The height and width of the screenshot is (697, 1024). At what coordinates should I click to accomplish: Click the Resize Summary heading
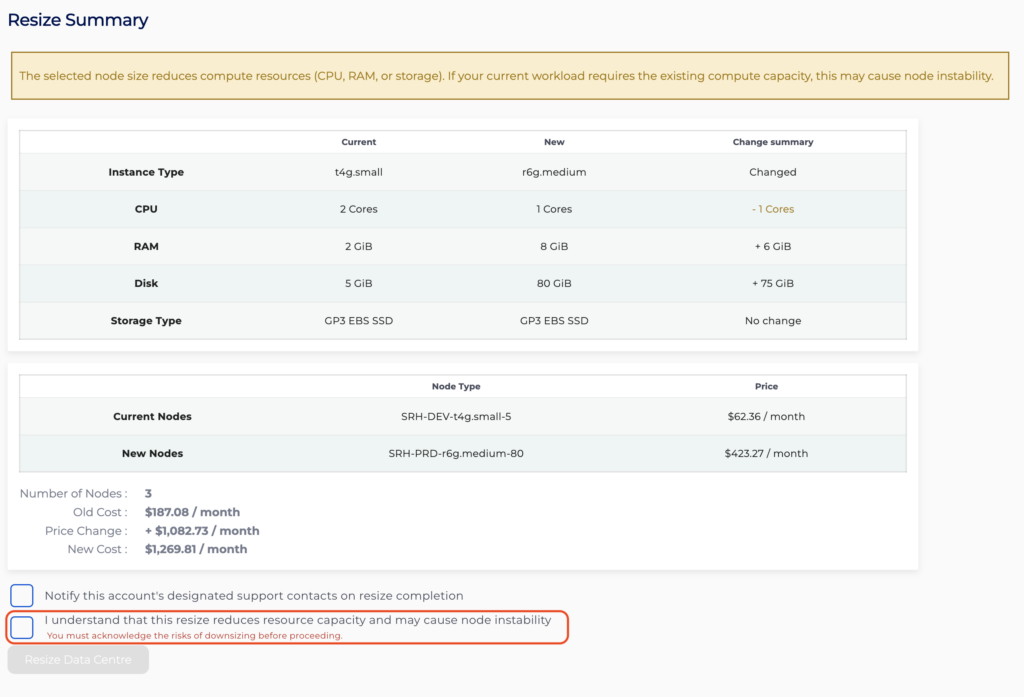78,20
